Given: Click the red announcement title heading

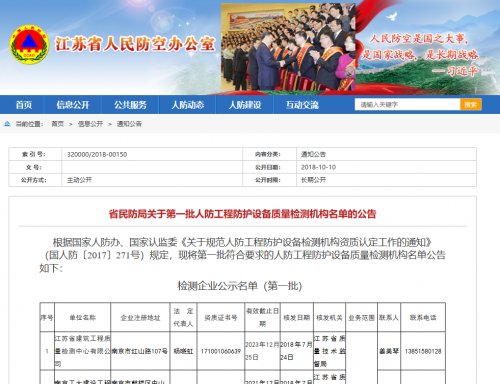Looking at the screenshot, I should [242, 214].
